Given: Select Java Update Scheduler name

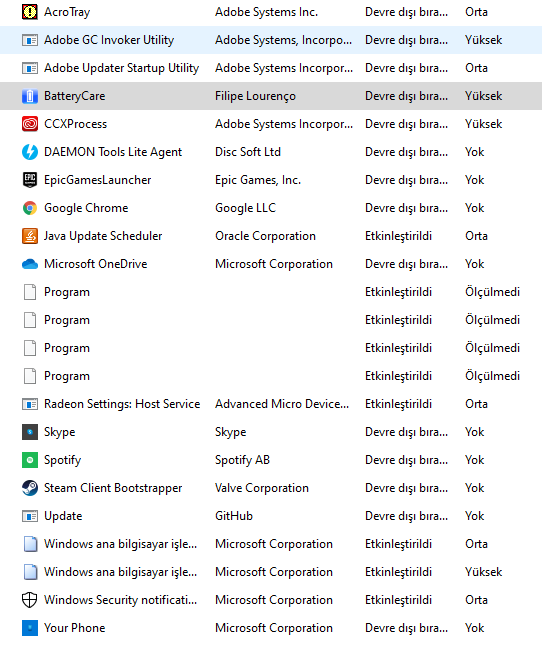Looking at the screenshot, I should (x=103, y=236).
